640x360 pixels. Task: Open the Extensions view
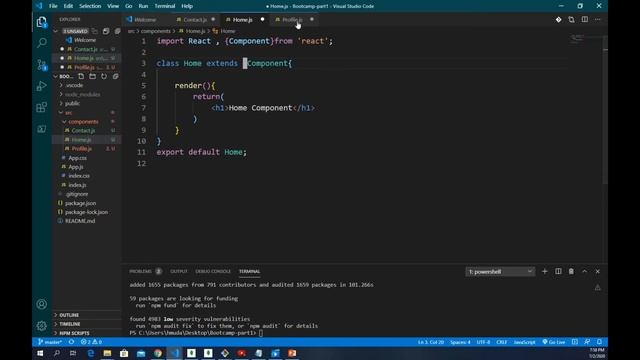pyautogui.click(x=42, y=107)
